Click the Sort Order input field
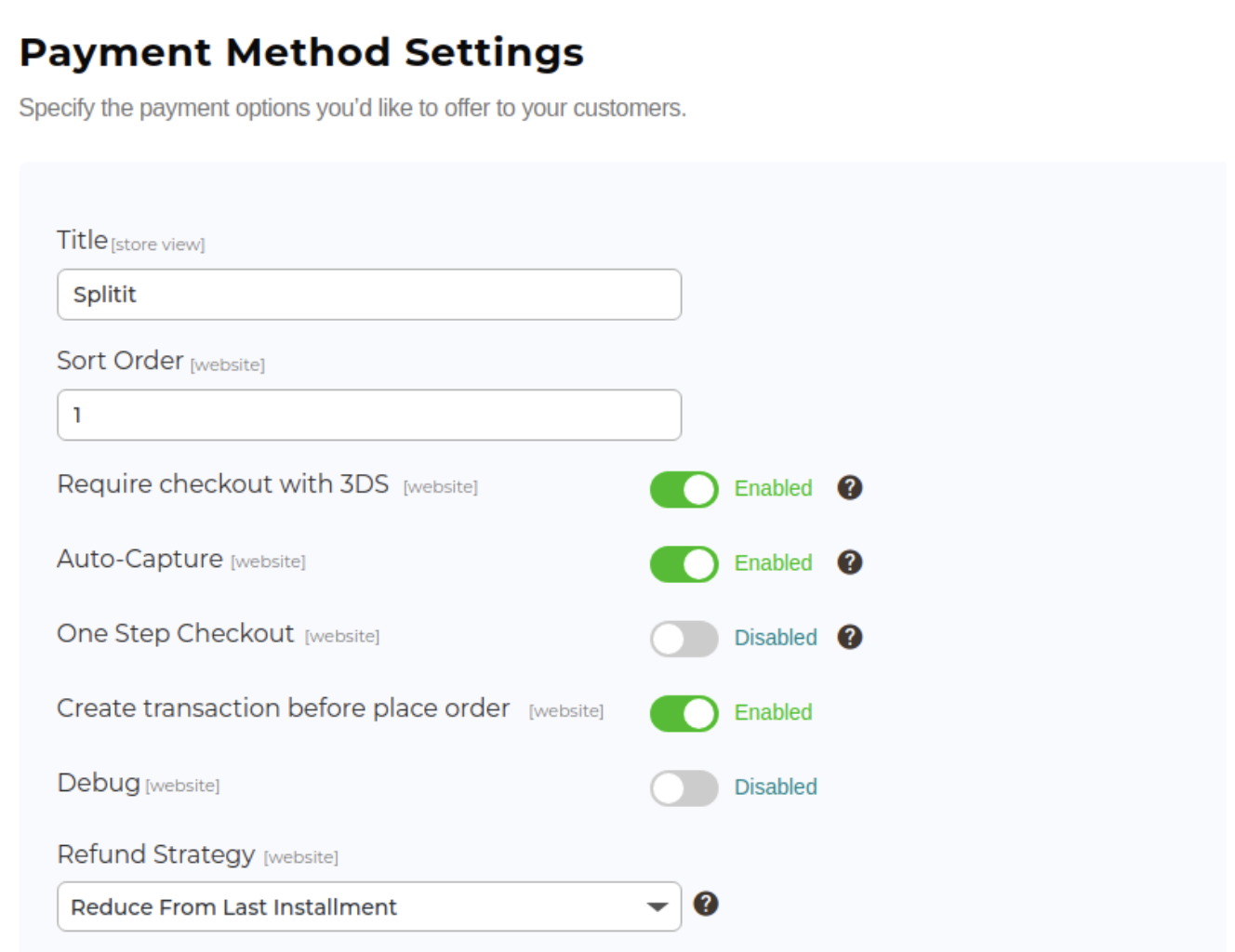Screen dimensions: 1235x952 (x=369, y=415)
